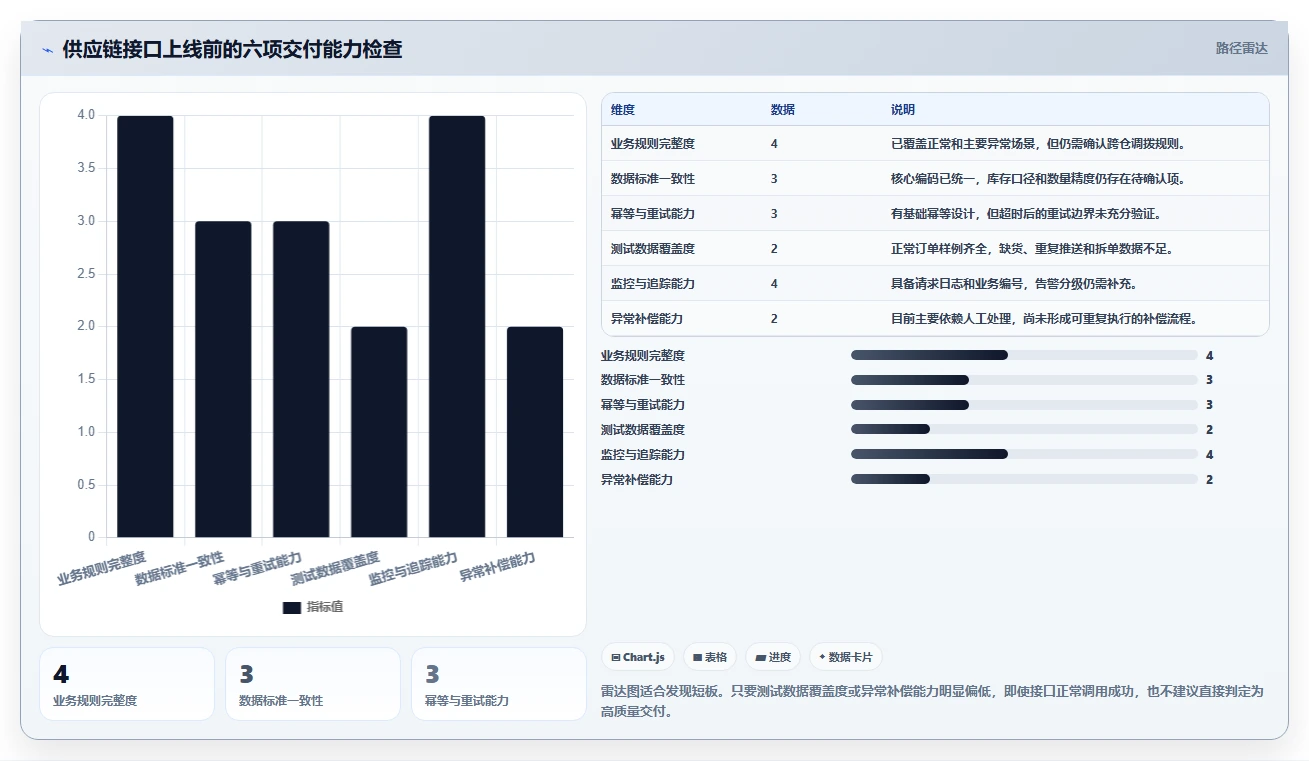Click the footer note starting 雷达图适合发现短板

pos(932,701)
